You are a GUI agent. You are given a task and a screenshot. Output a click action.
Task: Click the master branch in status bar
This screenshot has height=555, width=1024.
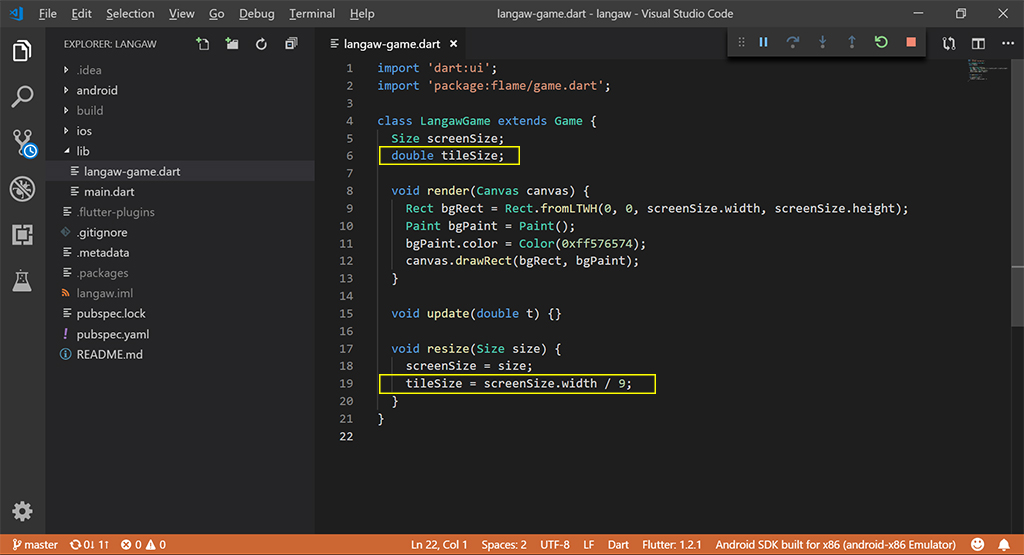pos(36,545)
